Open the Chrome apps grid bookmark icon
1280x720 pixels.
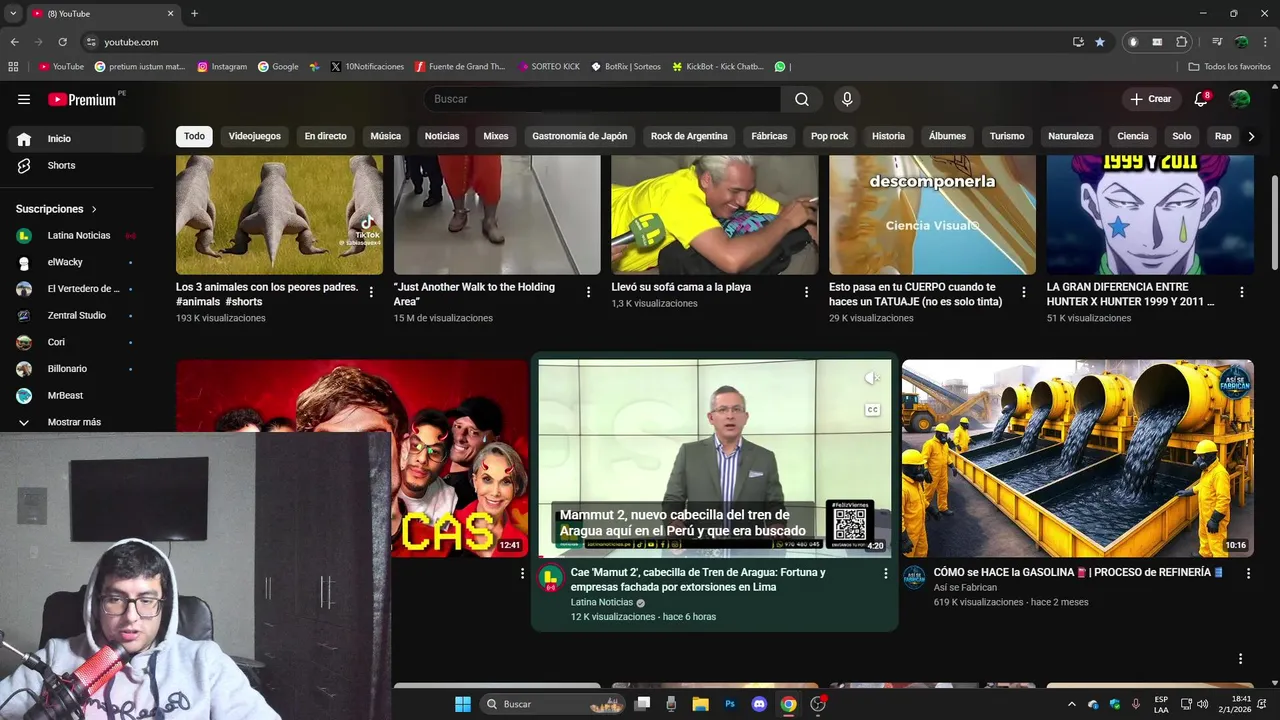point(13,67)
